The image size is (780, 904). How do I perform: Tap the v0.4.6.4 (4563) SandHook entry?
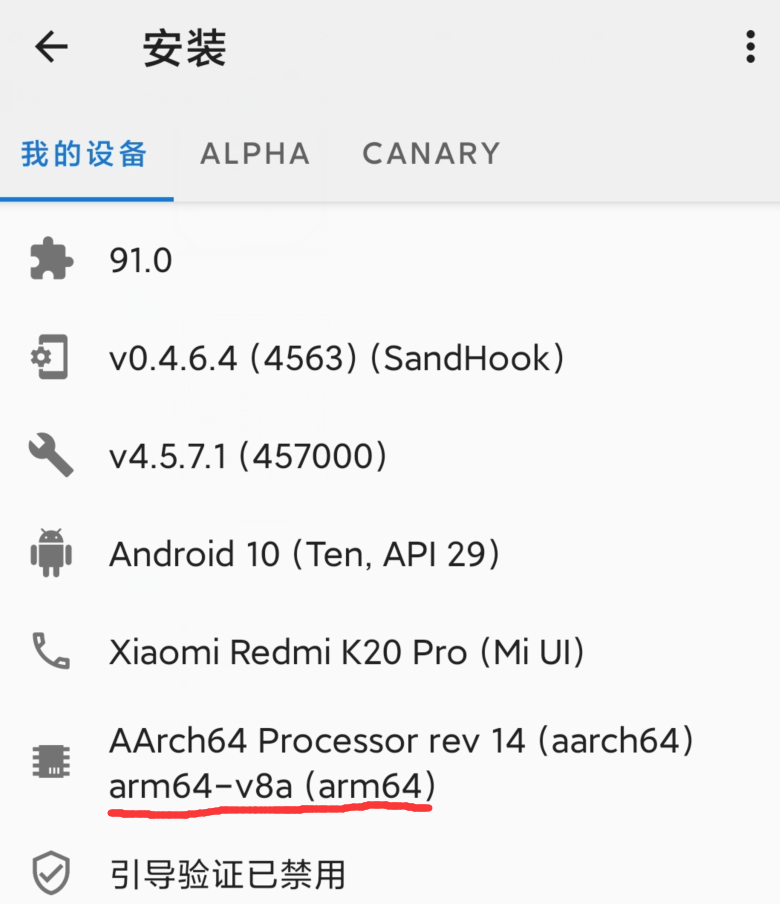(337, 358)
